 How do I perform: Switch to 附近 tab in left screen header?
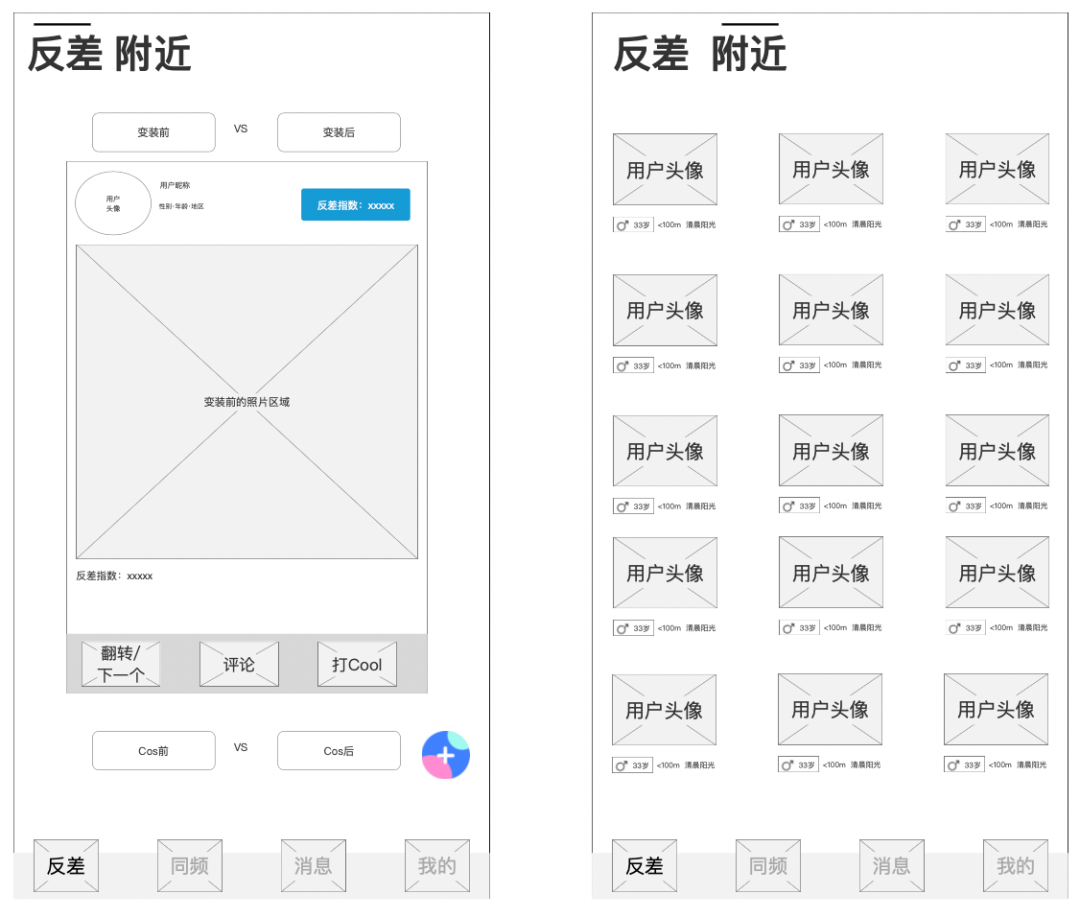(152, 54)
